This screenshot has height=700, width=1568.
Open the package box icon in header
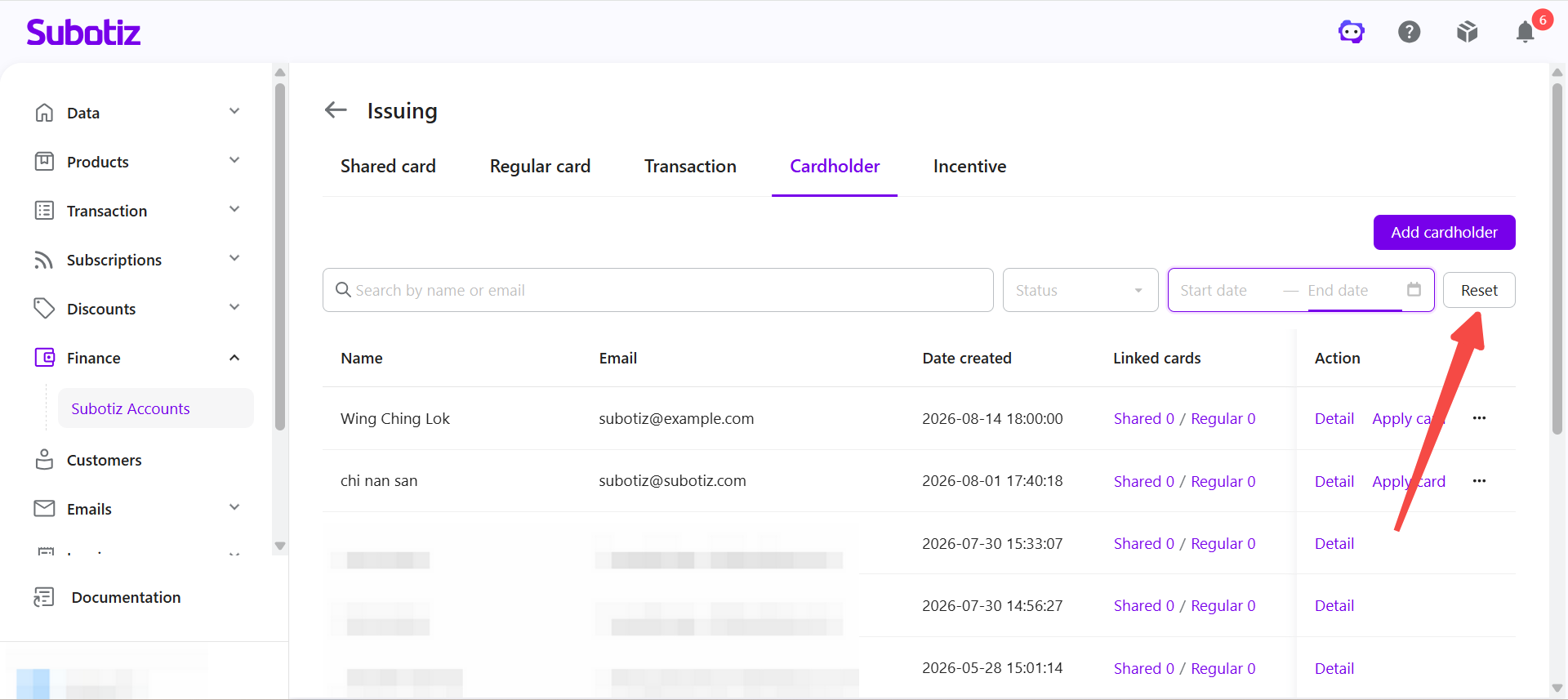click(1468, 32)
